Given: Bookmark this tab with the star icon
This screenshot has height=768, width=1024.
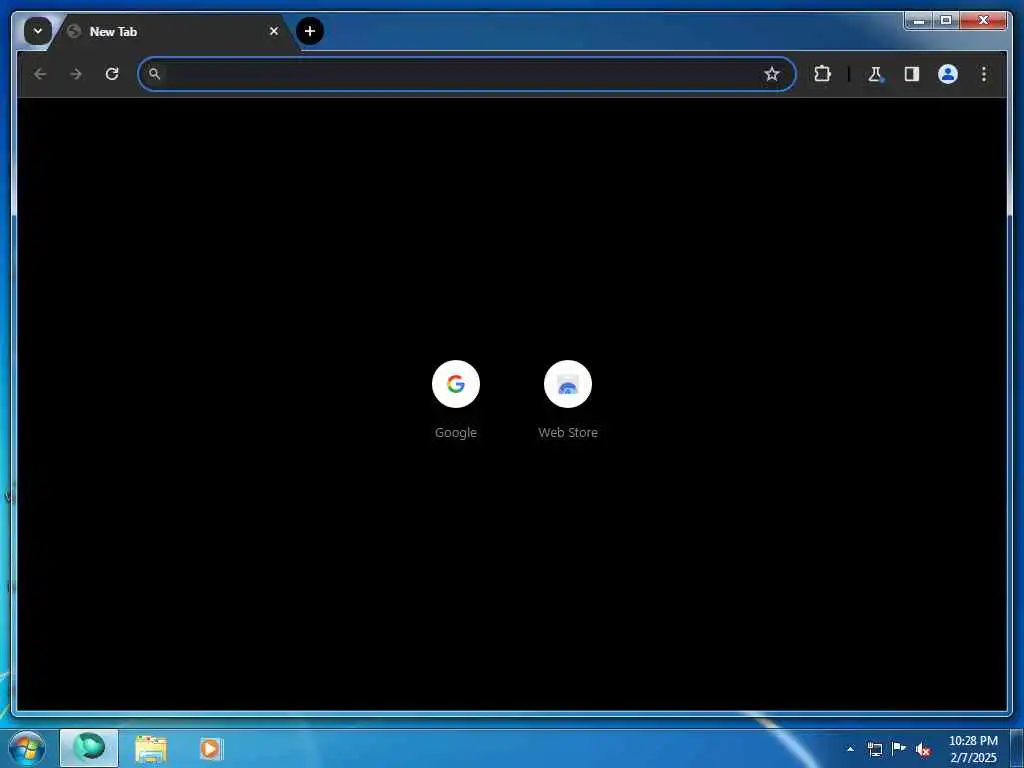Looking at the screenshot, I should 772,74.
